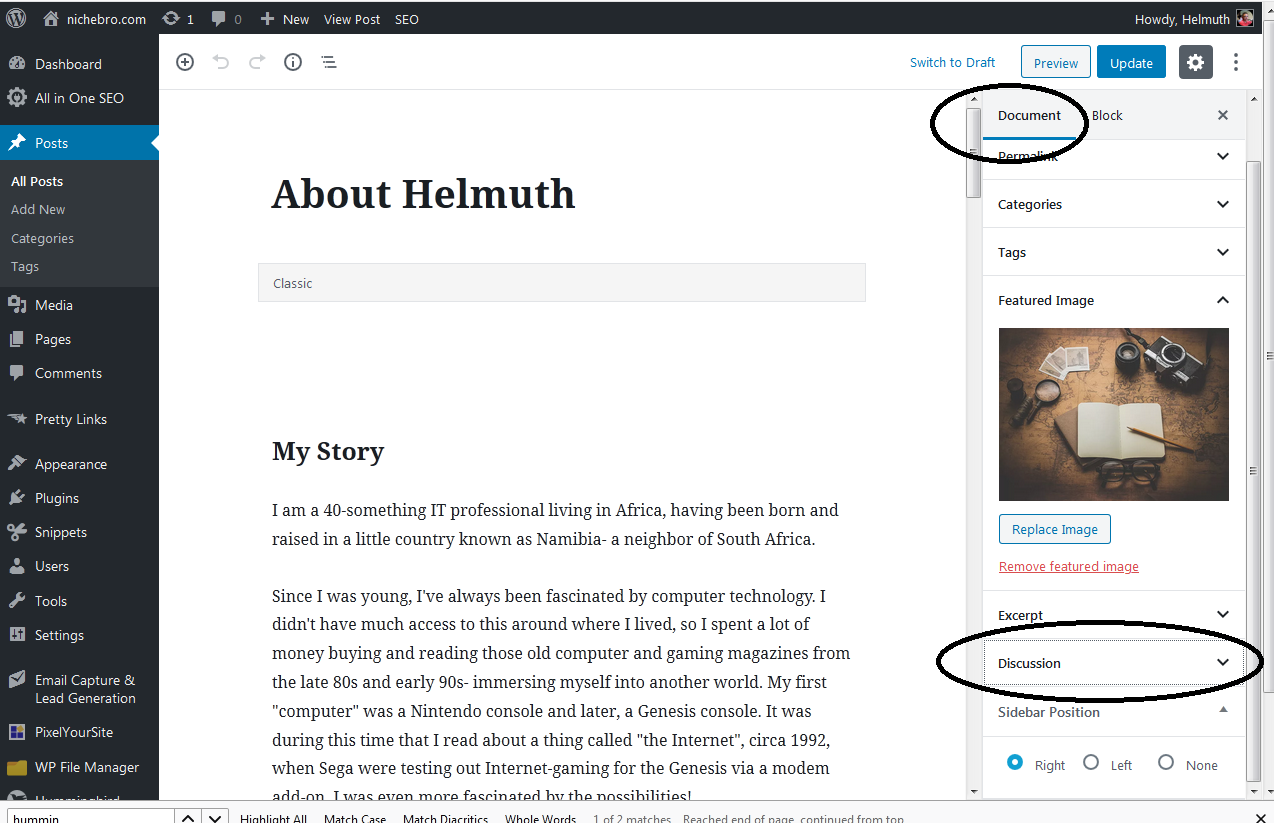Click the Preview button
This screenshot has width=1274, height=823.
(x=1056, y=62)
